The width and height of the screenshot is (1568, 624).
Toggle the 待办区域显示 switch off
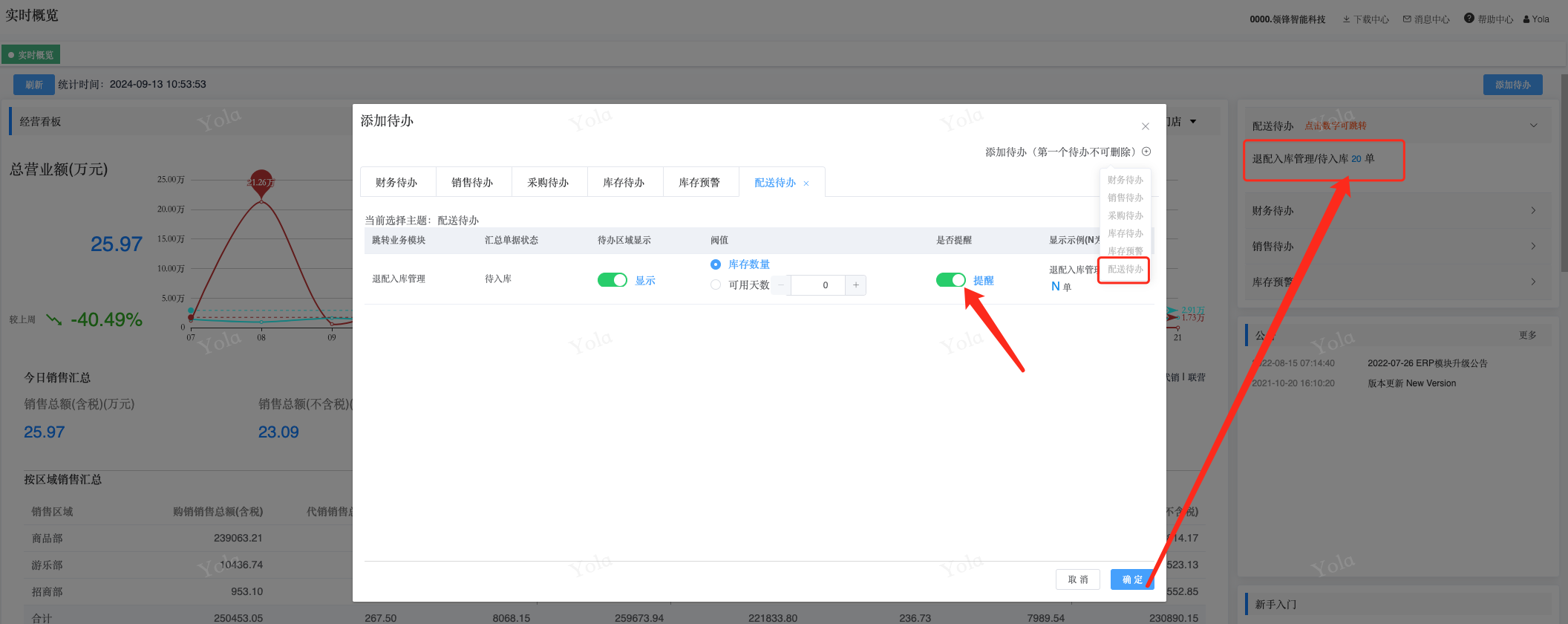(x=612, y=280)
